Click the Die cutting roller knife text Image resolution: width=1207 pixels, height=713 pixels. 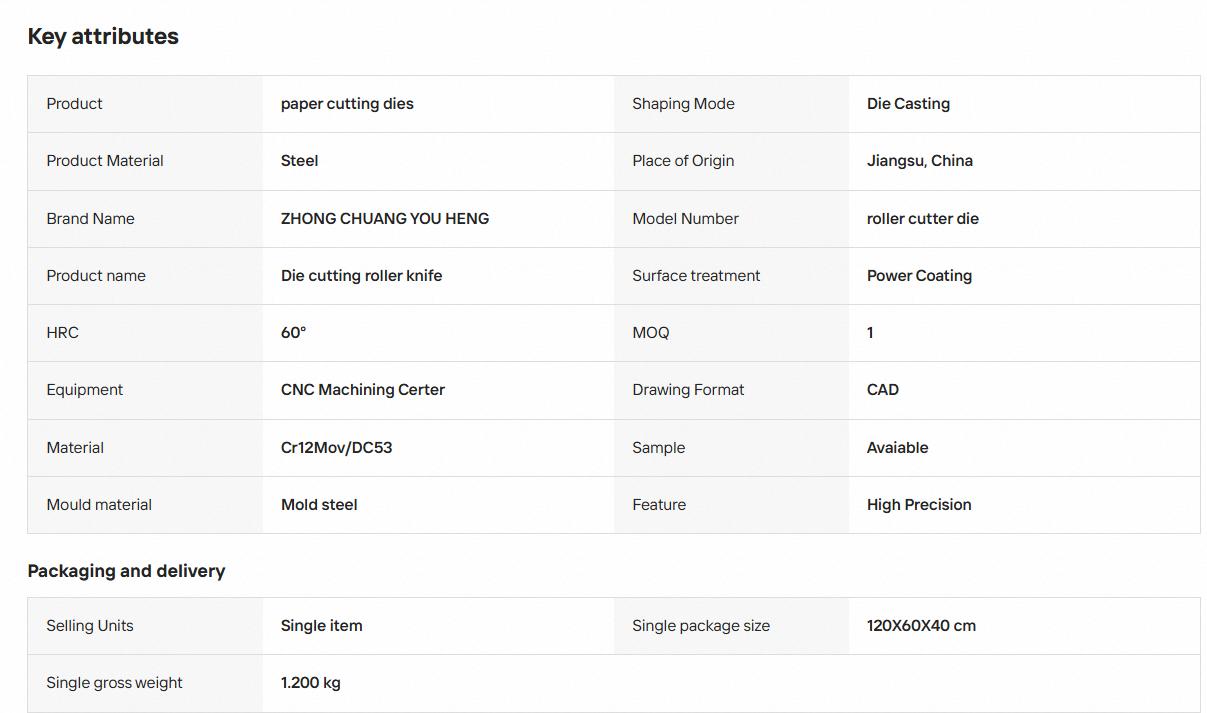(x=361, y=276)
